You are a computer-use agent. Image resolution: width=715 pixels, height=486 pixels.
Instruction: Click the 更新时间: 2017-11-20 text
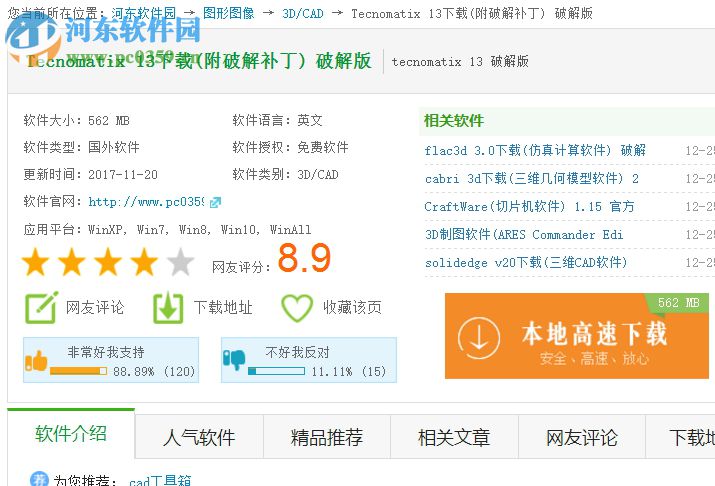click(90, 174)
